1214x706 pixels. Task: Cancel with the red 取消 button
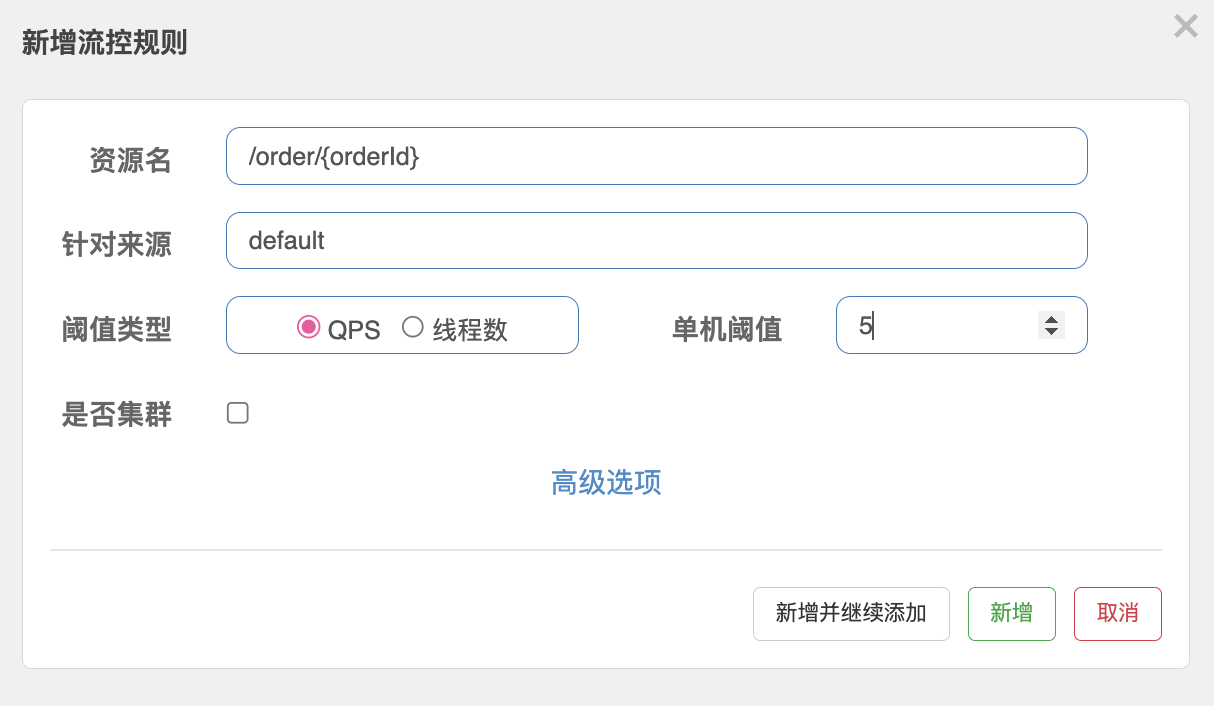coord(1117,613)
